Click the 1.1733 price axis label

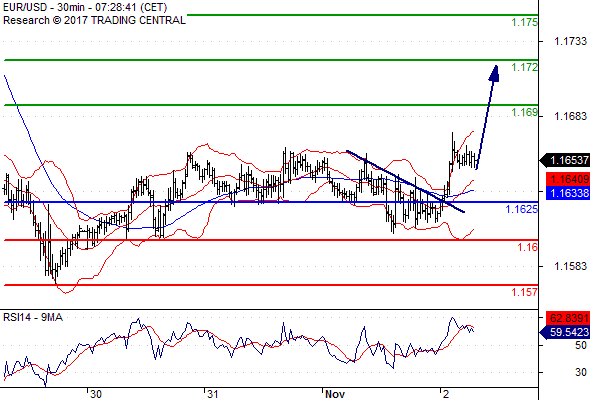570,41
